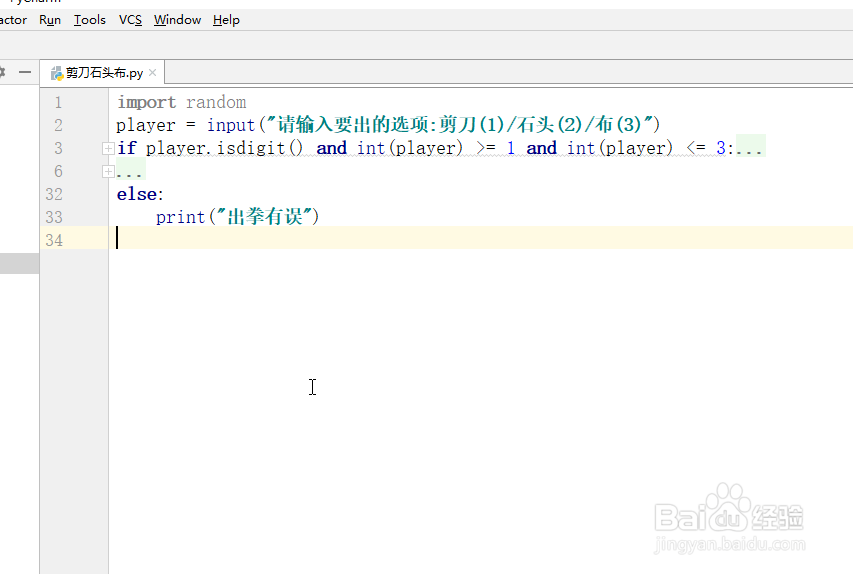The width and height of the screenshot is (853, 574).
Task: Click the '<= 3' comparison on line 3
Action: click(706, 148)
